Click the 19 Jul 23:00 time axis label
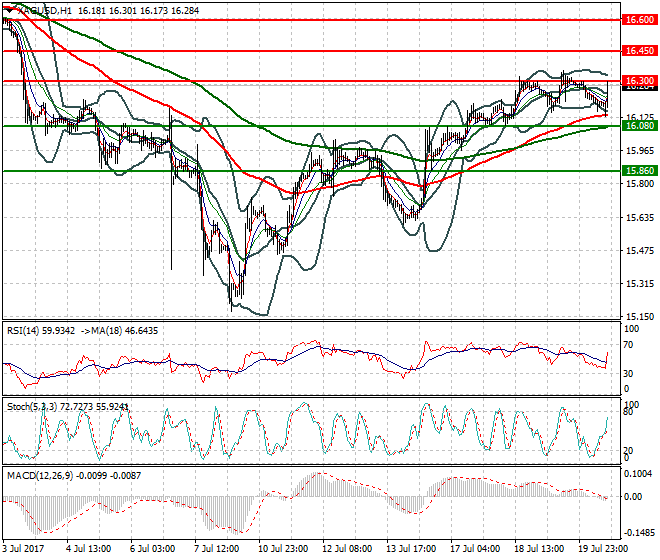660x560 pixels. [x=603, y=549]
